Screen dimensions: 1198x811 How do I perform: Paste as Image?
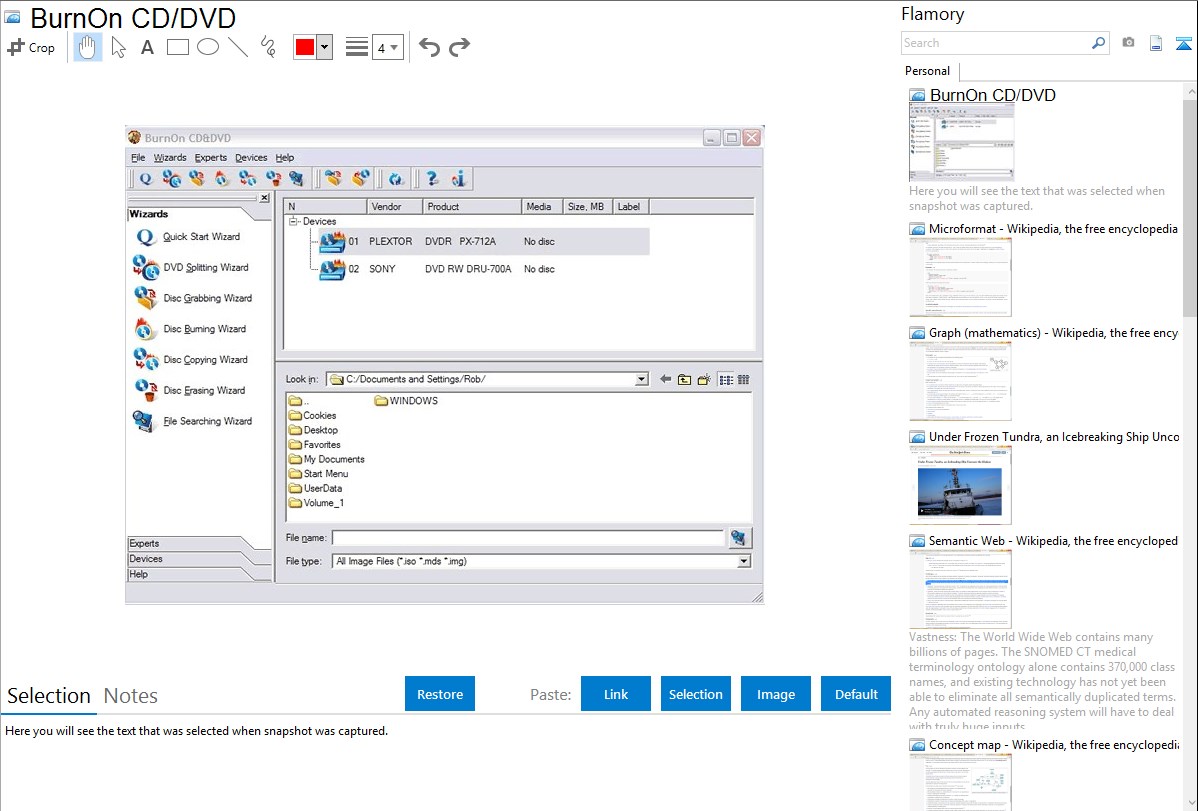[775, 694]
